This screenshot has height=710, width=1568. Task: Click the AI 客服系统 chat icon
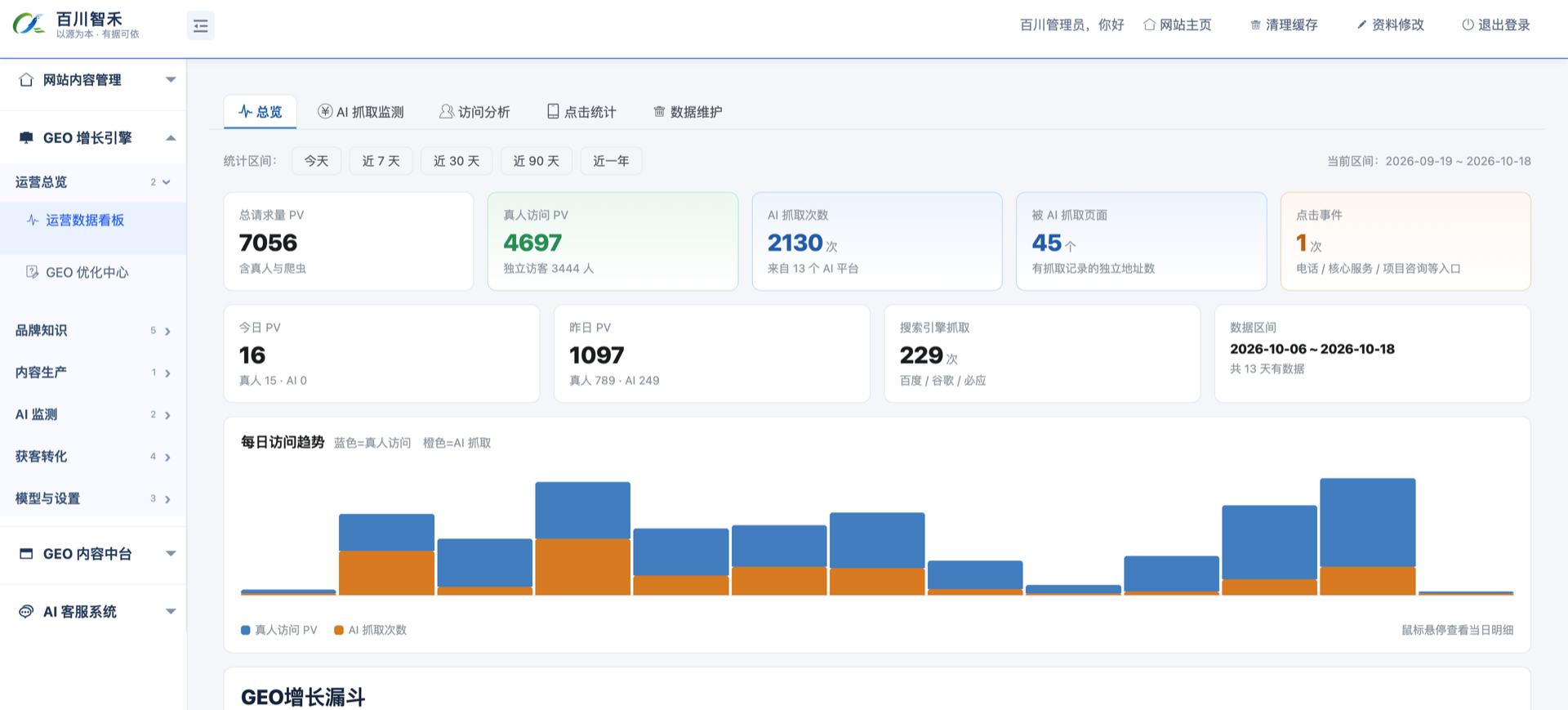pos(26,611)
